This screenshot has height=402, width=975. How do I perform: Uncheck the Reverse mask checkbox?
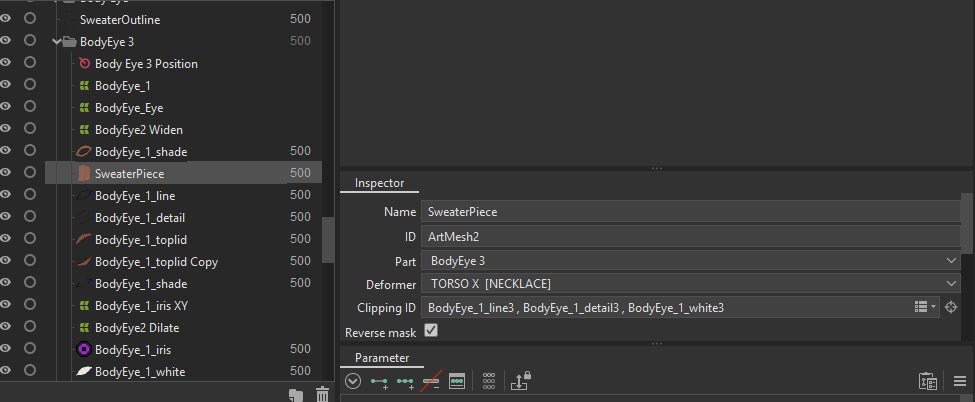(430, 330)
